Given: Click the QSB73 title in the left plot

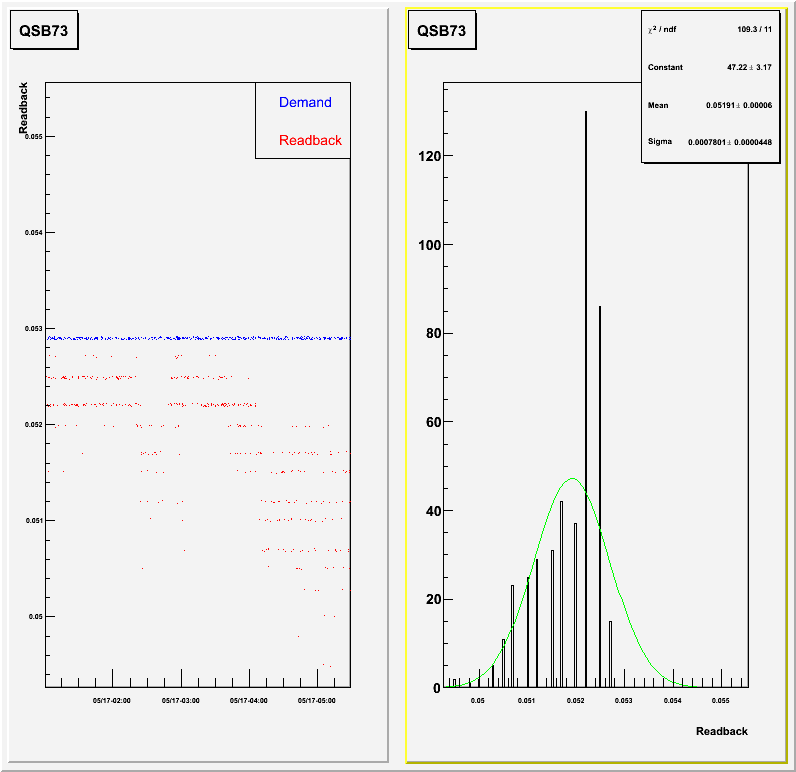Looking at the screenshot, I should click(44, 30).
